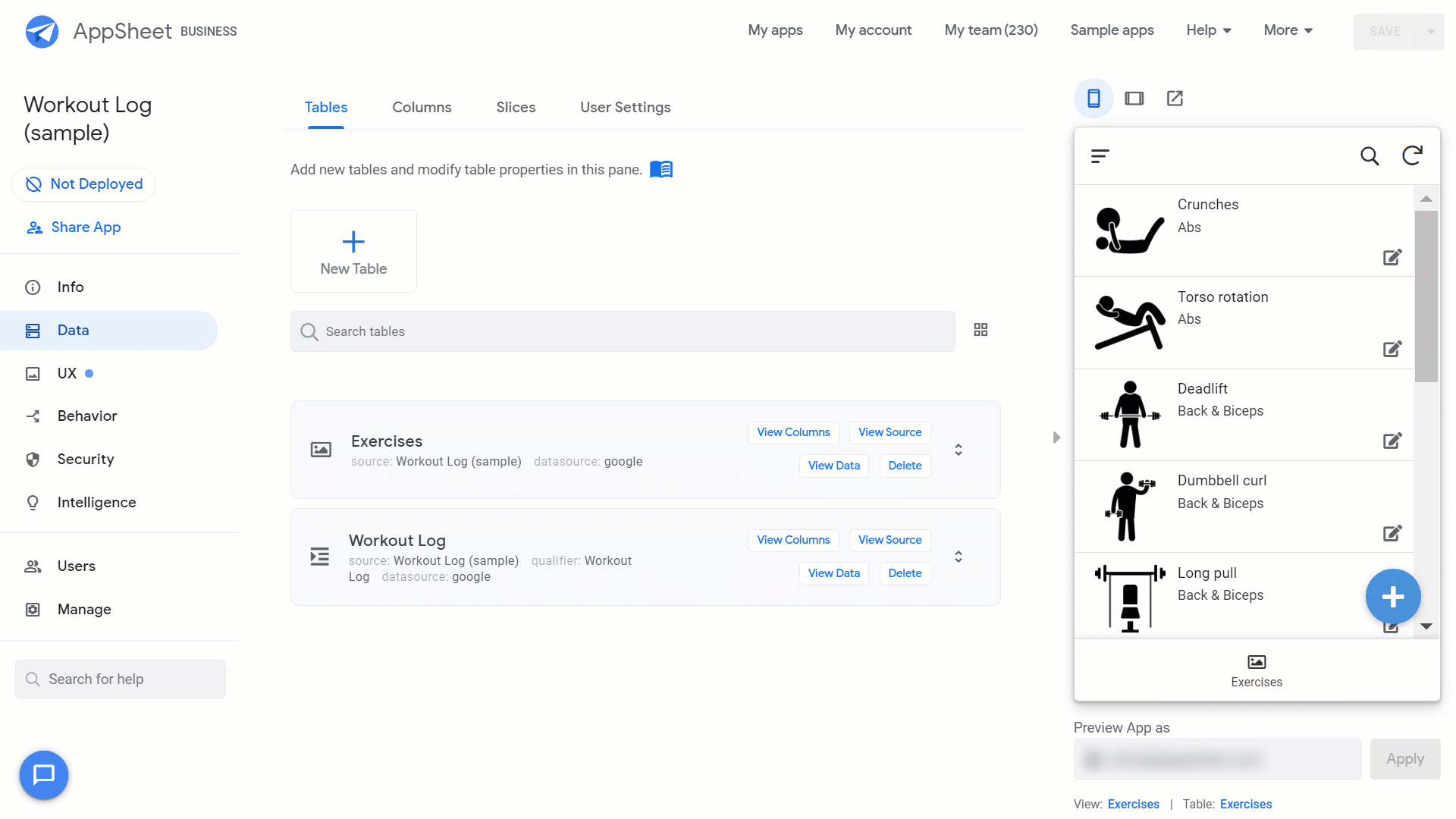Click View Columns for Exercises table
This screenshot has width=1456, height=819.
[793, 432]
